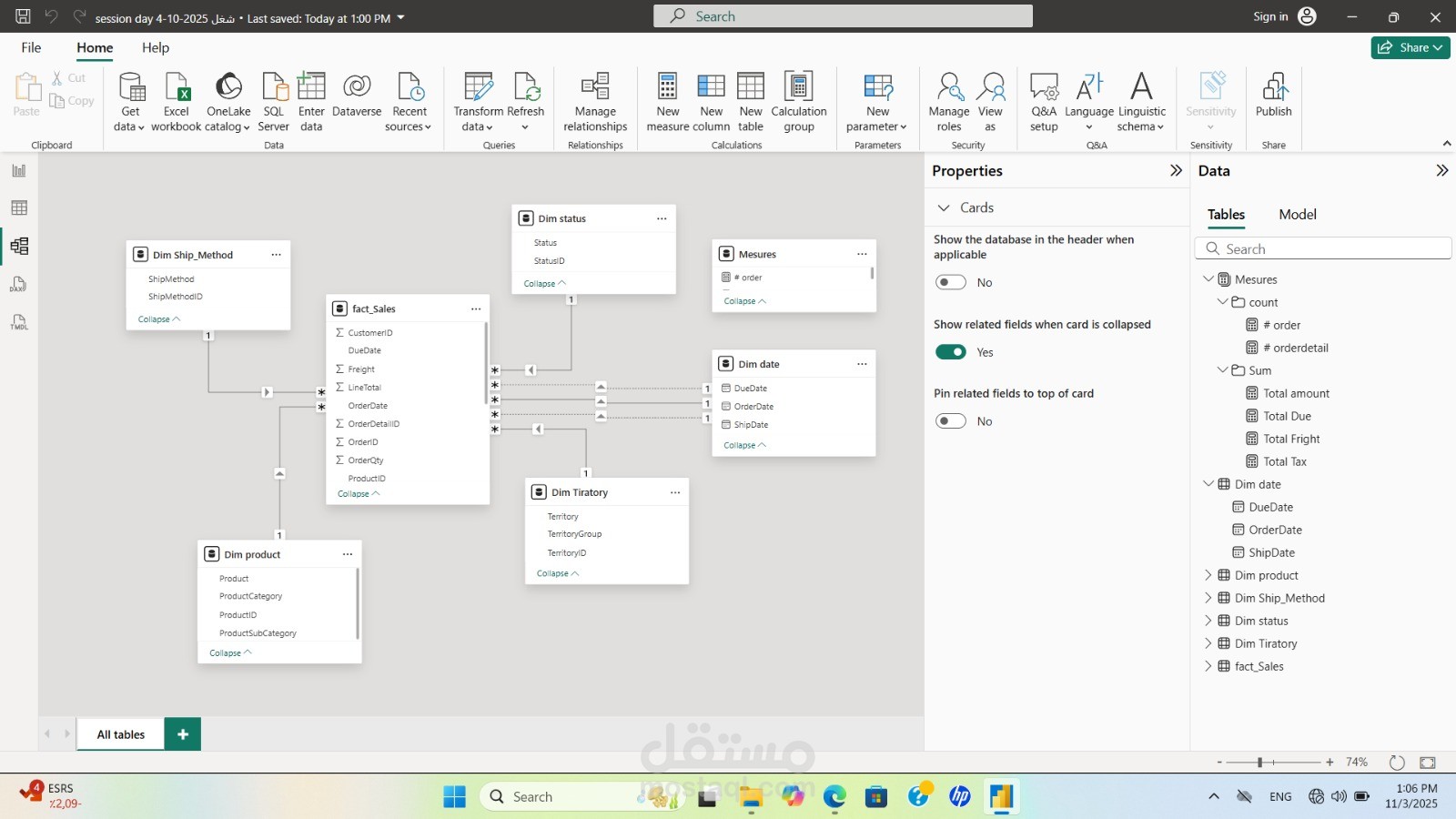Click Power BI icon in taskbar
The width and height of the screenshot is (1456, 819).
point(1002,797)
